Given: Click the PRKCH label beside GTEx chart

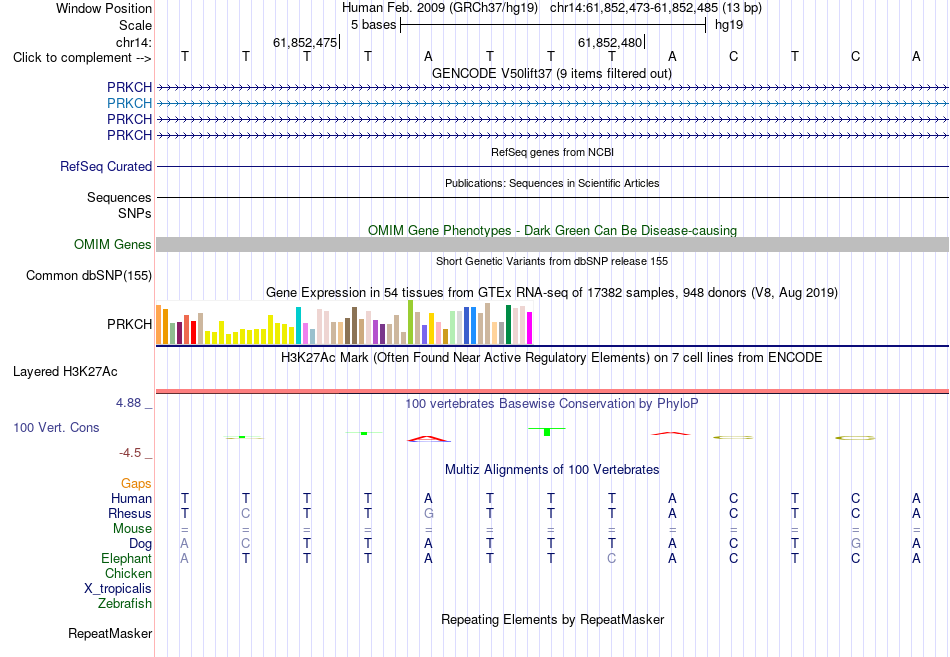Looking at the screenshot, I should pos(129,324).
